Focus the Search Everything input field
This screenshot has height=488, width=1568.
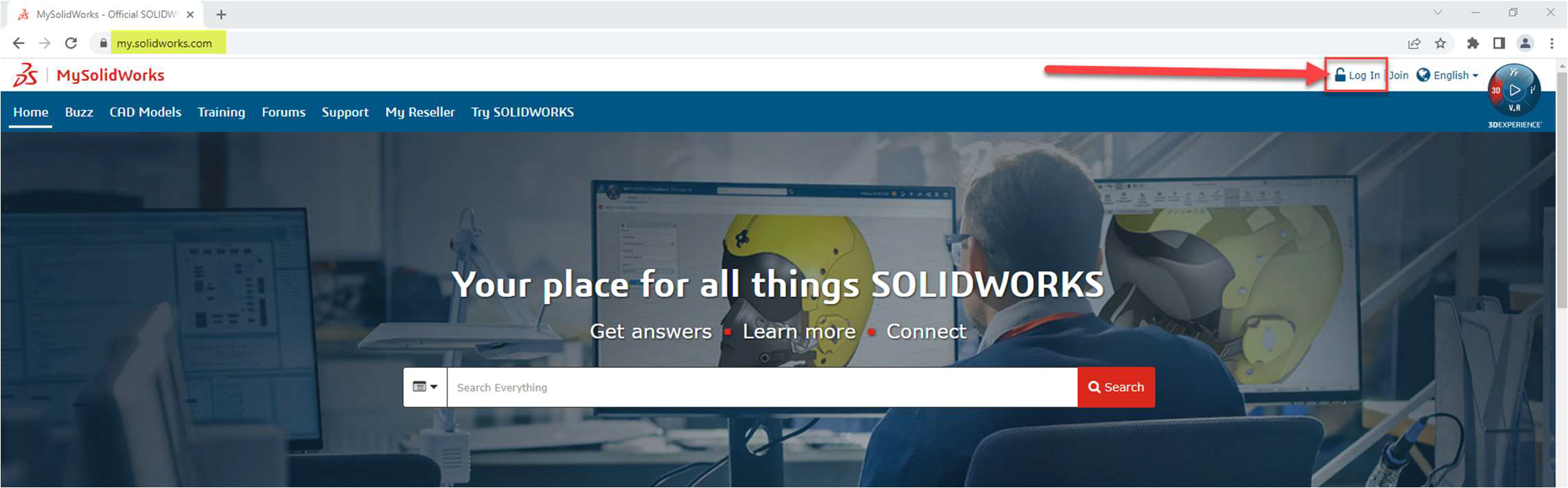tap(762, 387)
